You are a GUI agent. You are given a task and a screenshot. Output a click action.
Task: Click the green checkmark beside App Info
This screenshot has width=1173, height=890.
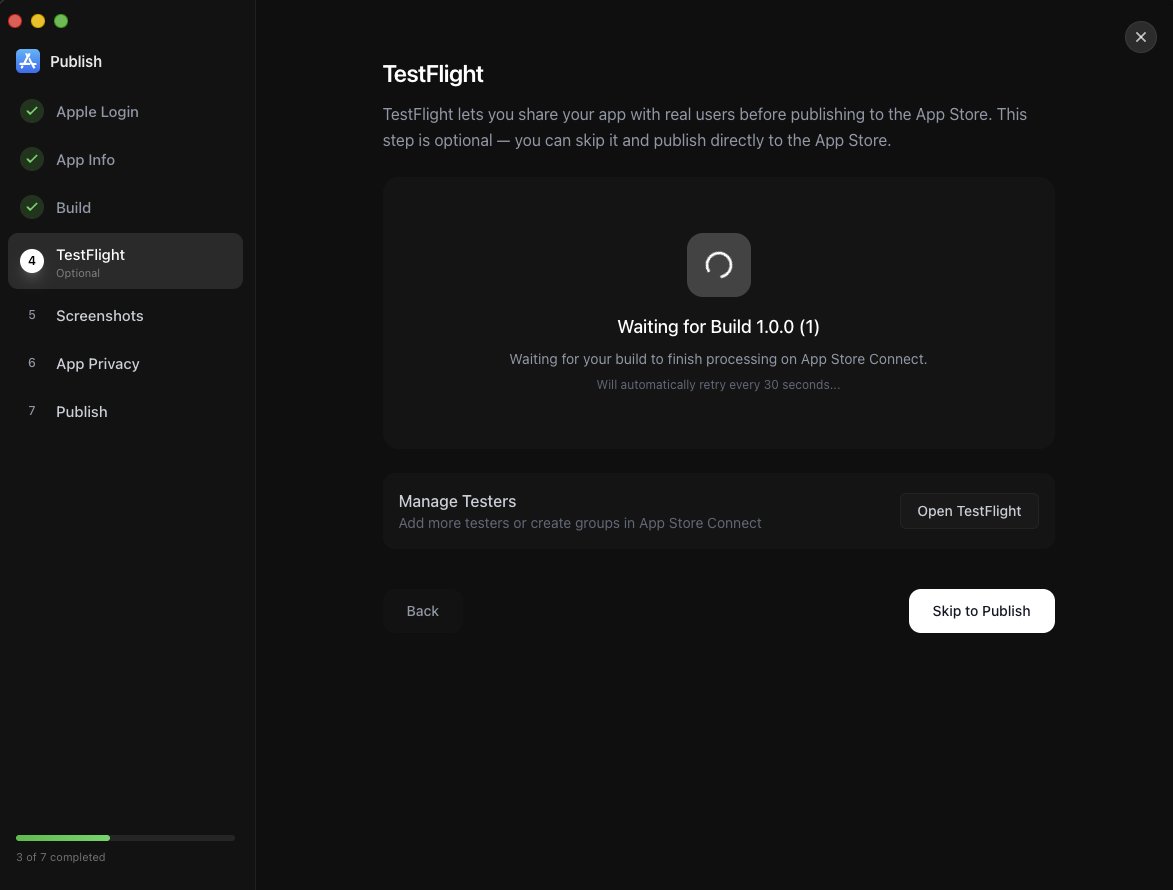coord(31,159)
